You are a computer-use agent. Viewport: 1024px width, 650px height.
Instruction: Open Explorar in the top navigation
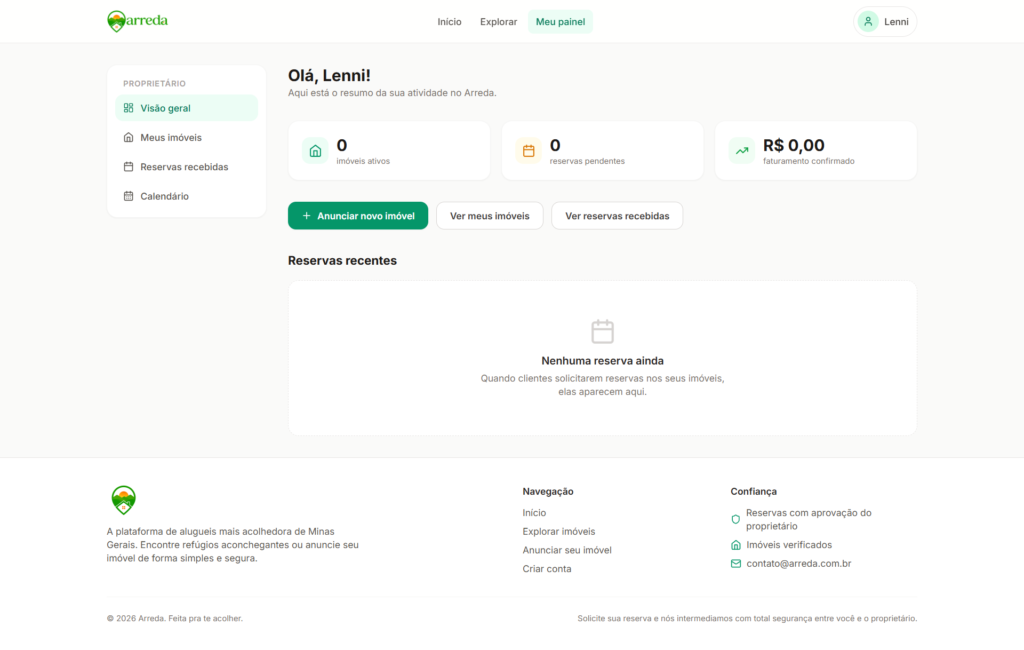498,22
